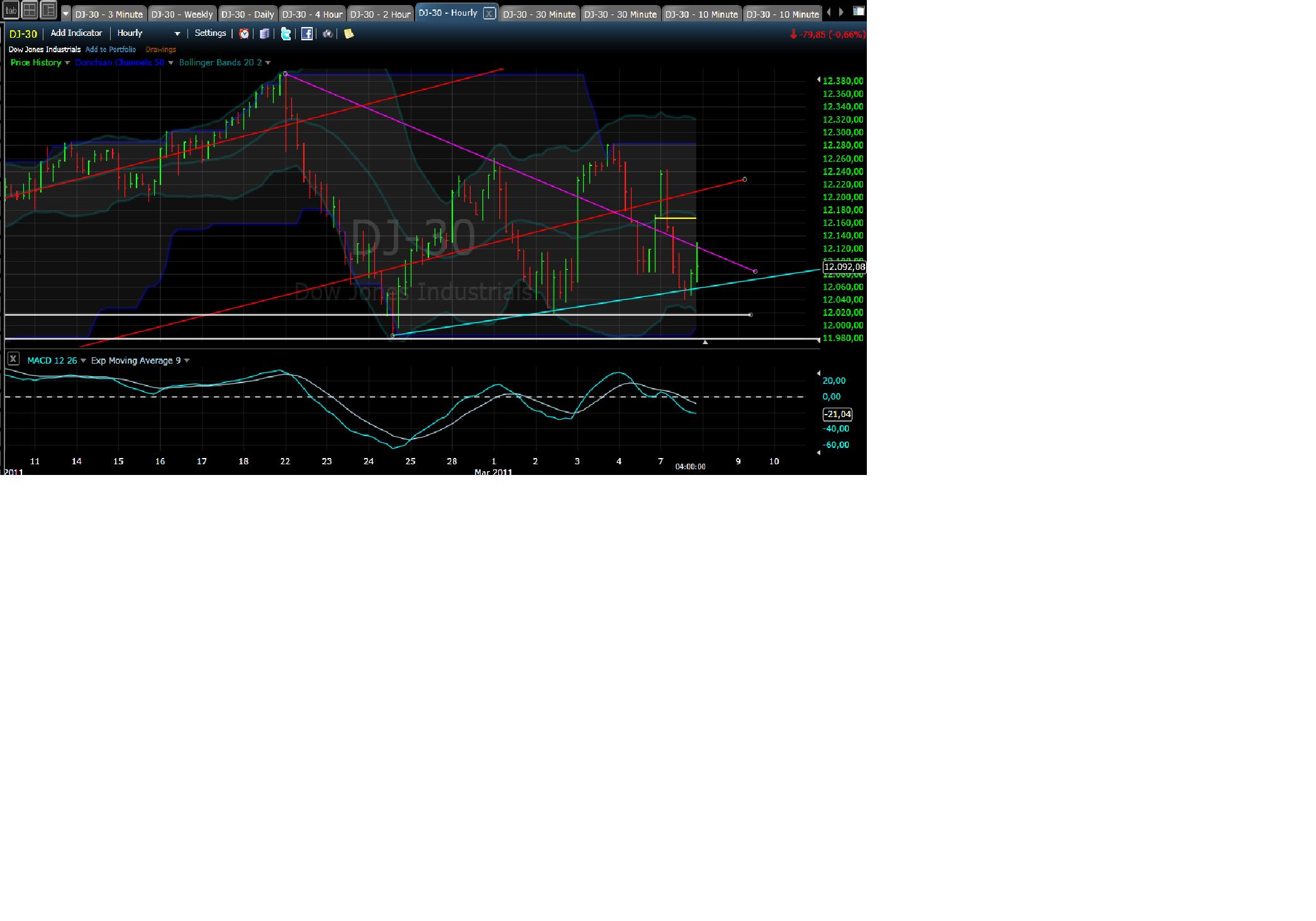Image resolution: width=1316 pixels, height=921 pixels.
Task: Select the data export icon in the toolbar
Action: click(264, 33)
